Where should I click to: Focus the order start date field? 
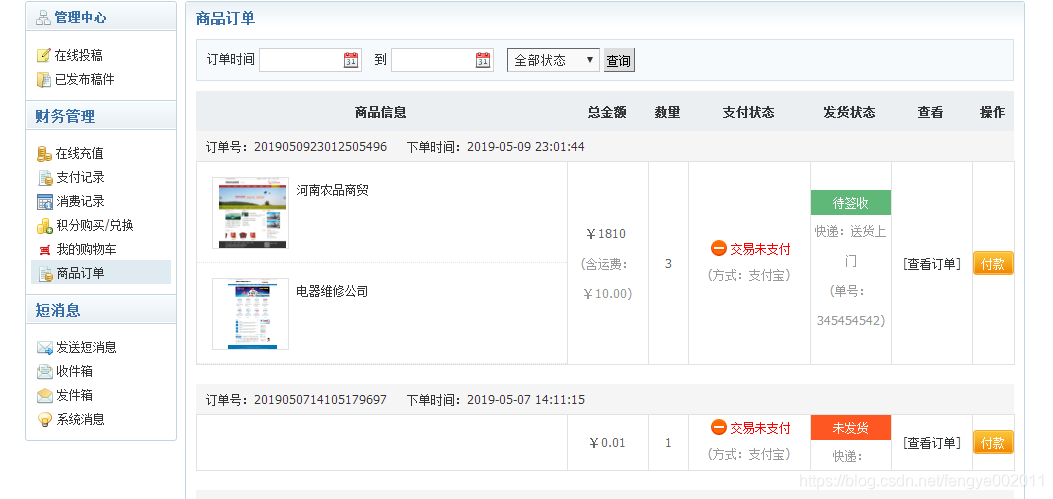[310, 60]
